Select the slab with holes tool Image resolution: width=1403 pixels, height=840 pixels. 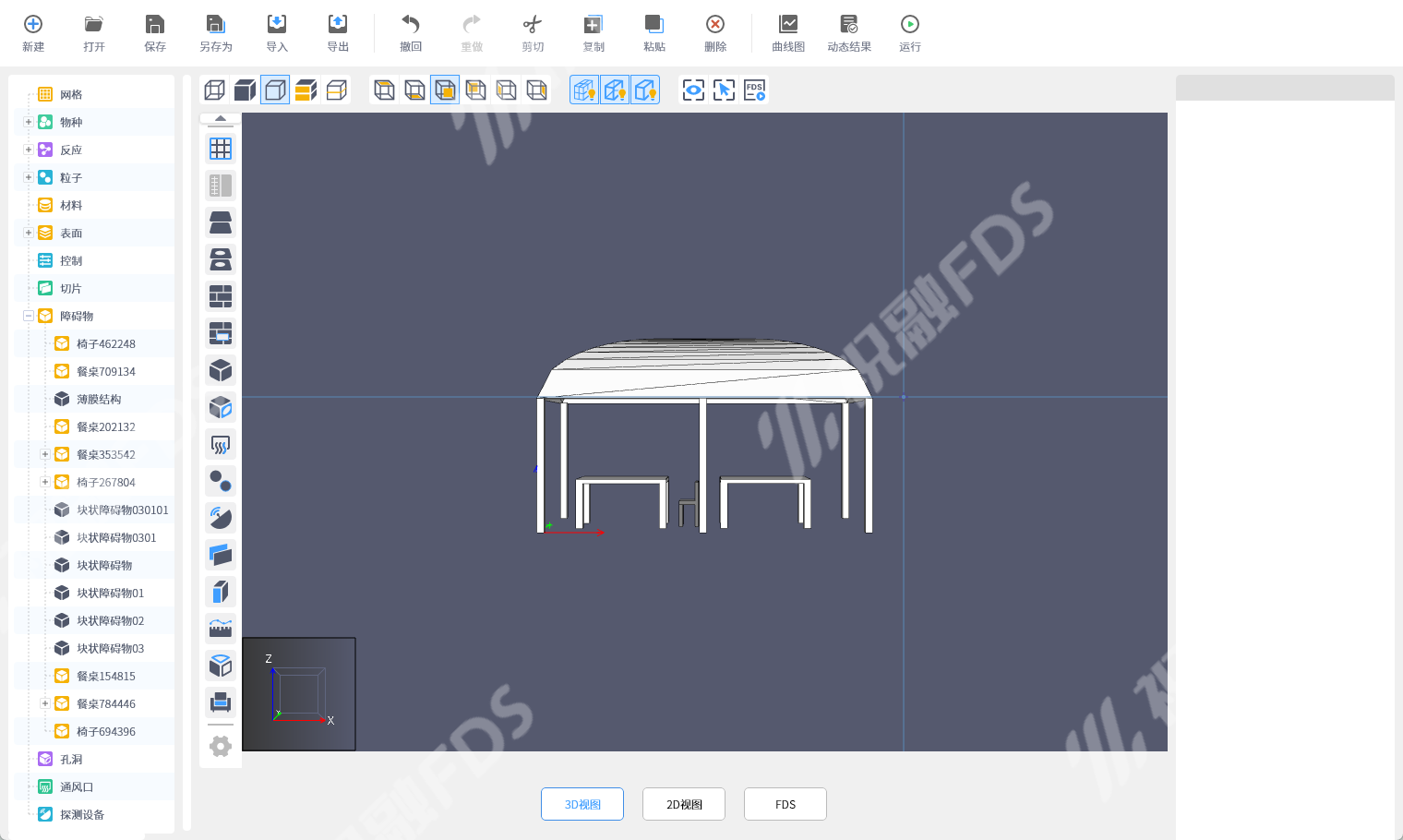coord(221,259)
